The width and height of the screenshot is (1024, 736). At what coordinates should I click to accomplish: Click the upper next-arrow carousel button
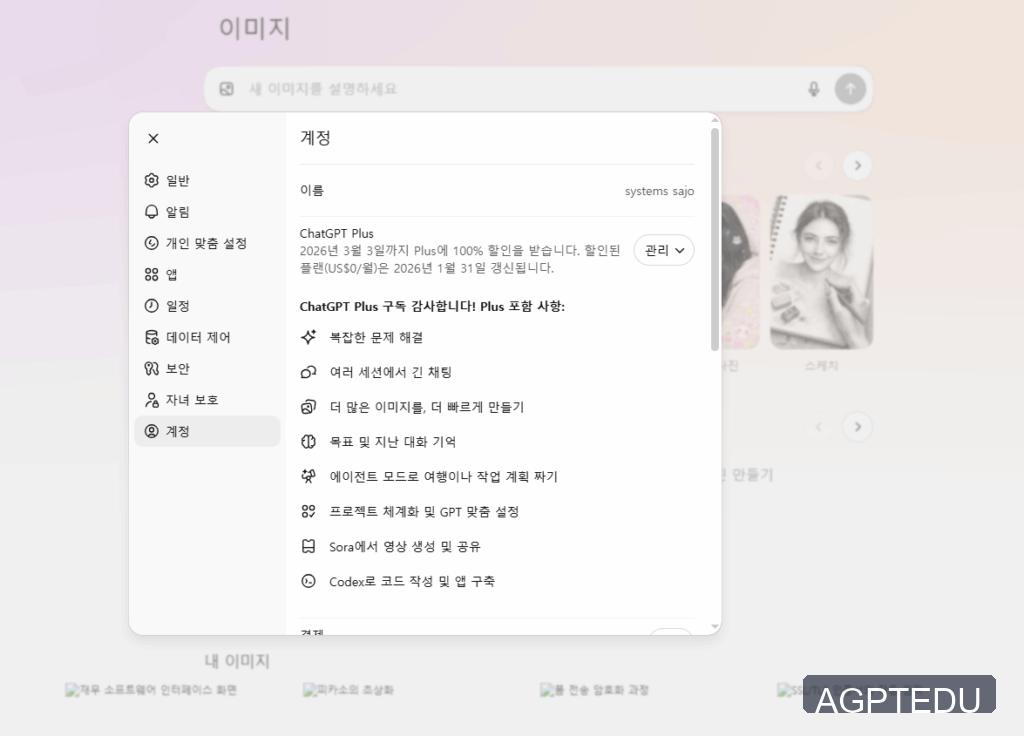857,165
